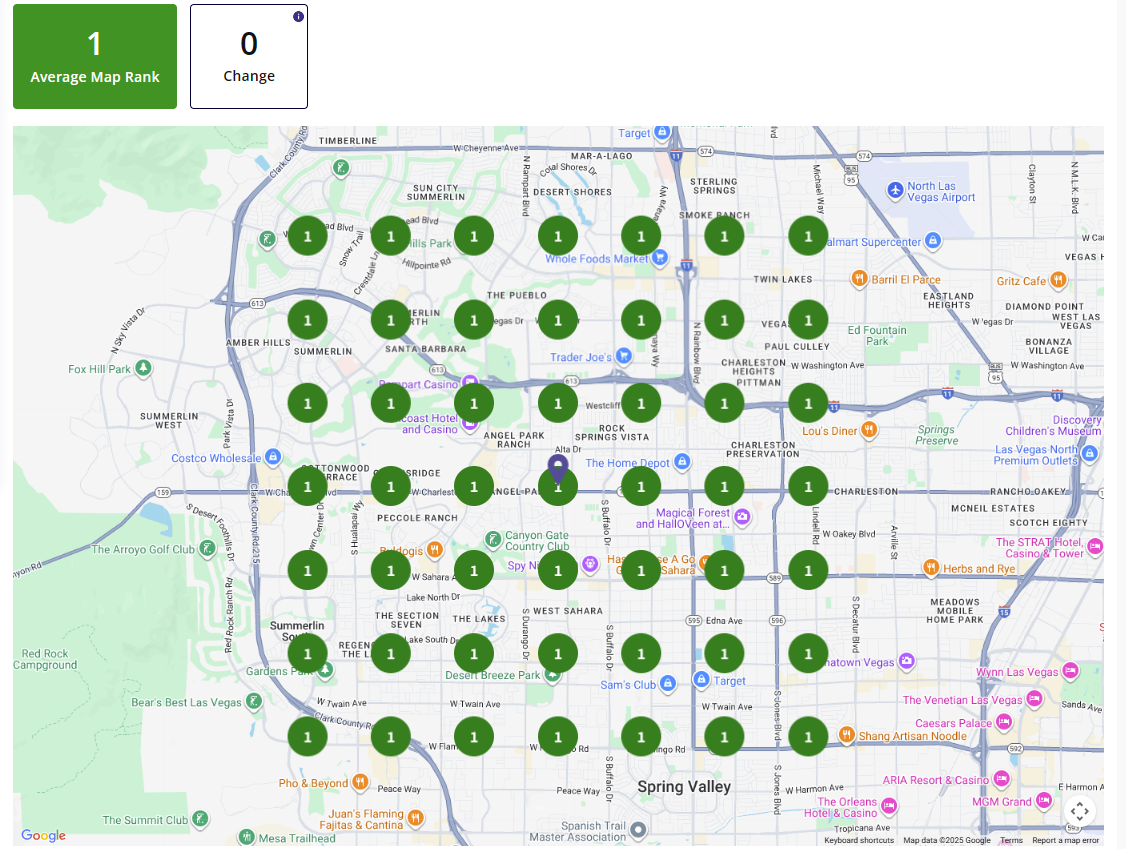Click the info icon on Change card
The image size is (1126, 849).
298,17
